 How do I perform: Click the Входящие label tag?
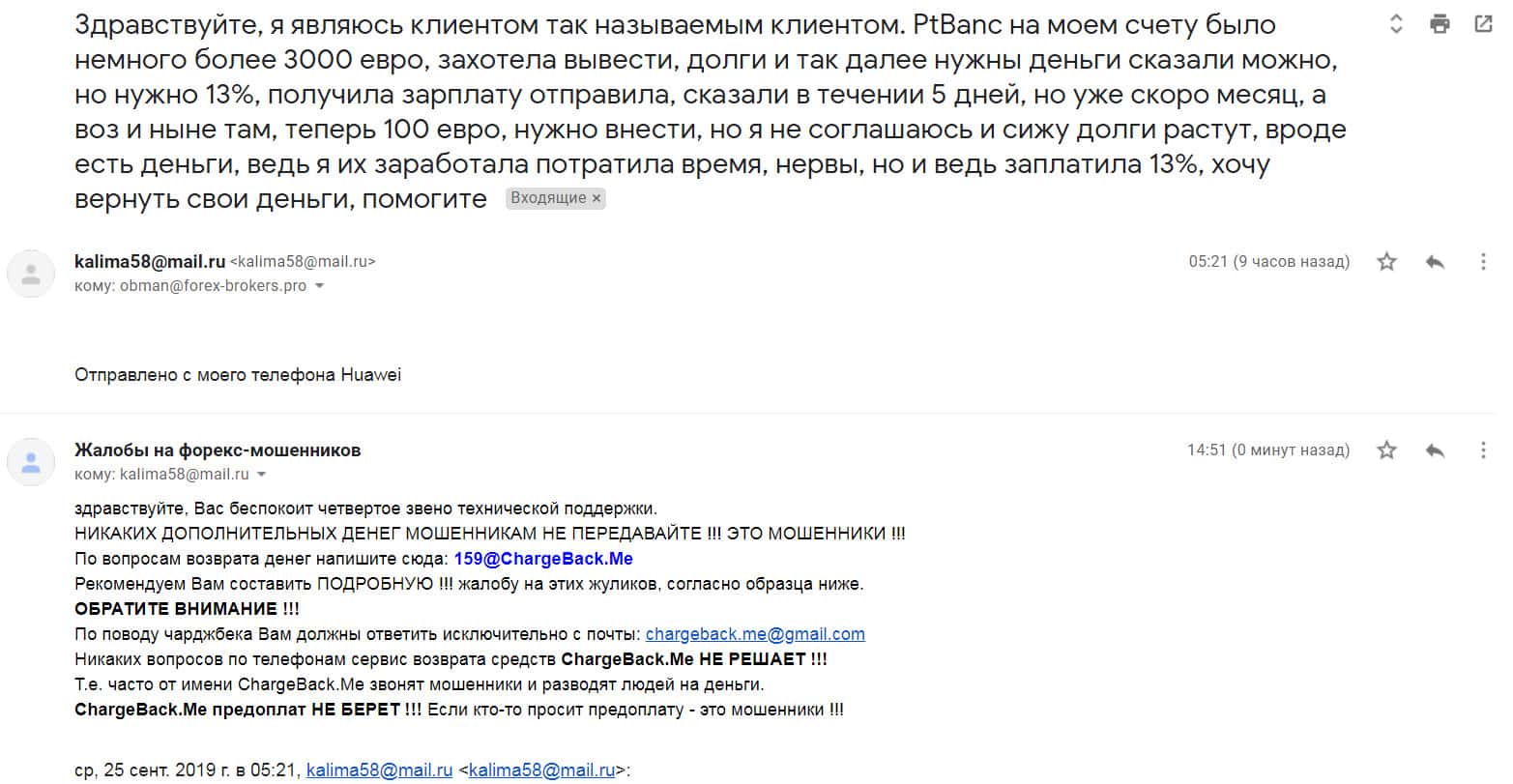click(x=547, y=198)
